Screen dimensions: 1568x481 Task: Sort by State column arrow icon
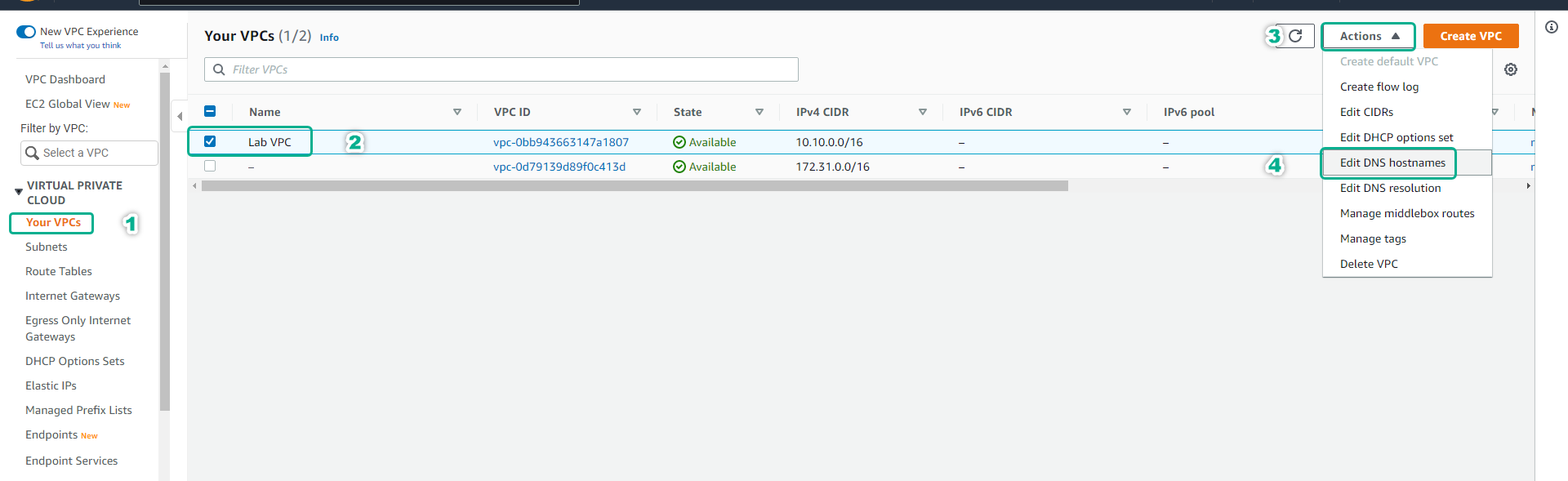click(x=759, y=112)
